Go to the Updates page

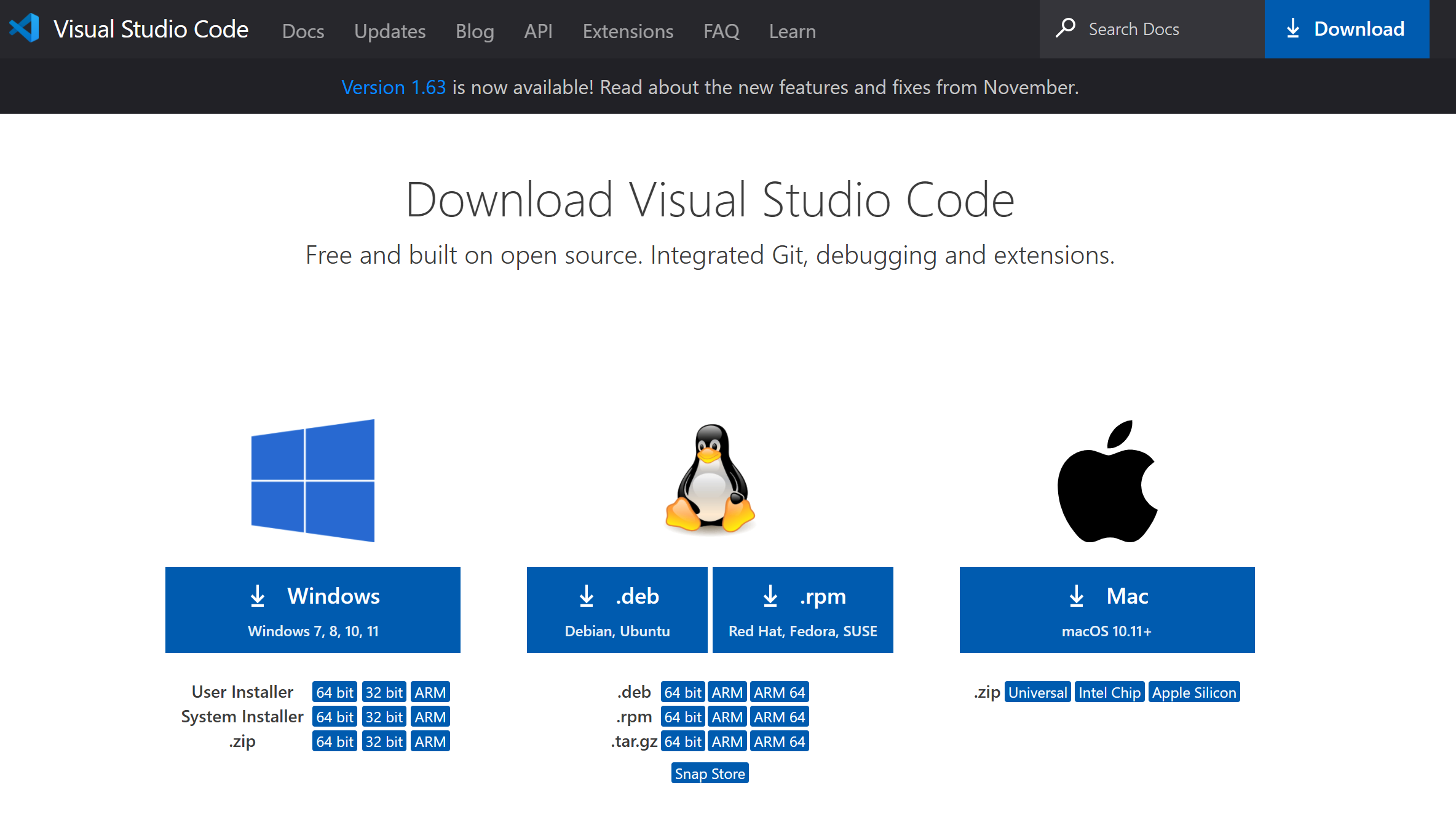point(390,31)
